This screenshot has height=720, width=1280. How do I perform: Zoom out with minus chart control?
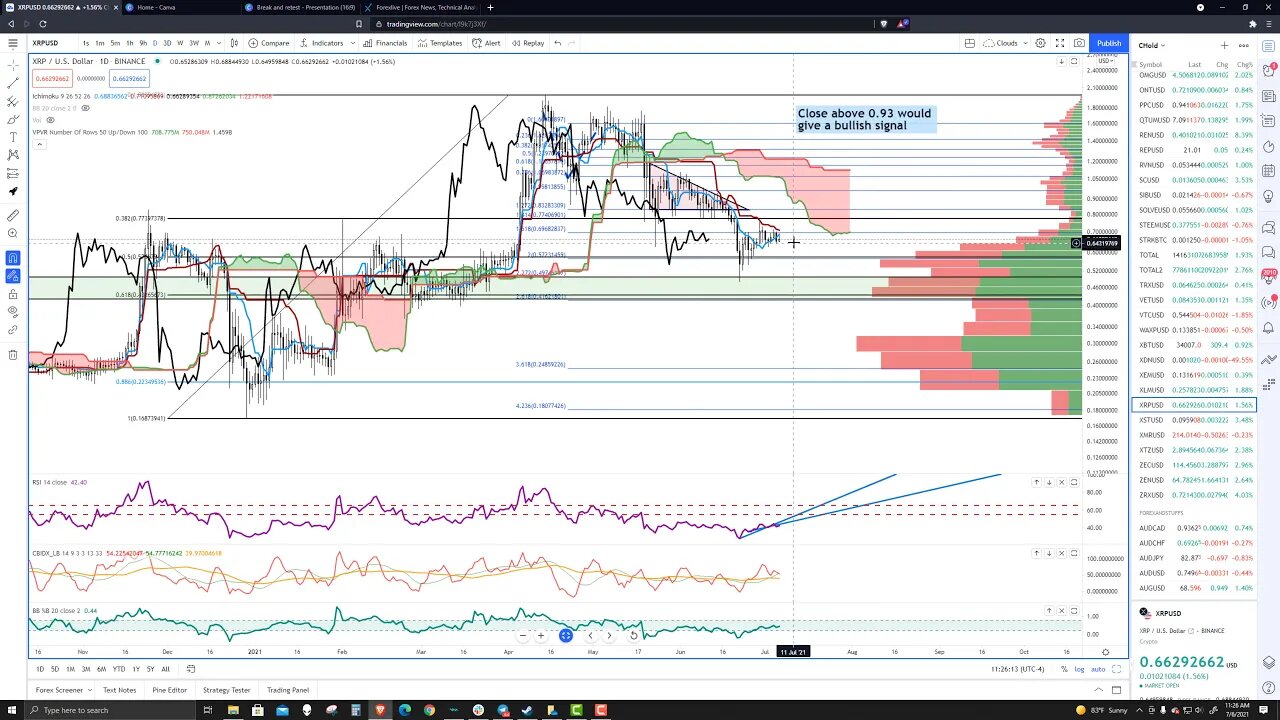pos(522,635)
